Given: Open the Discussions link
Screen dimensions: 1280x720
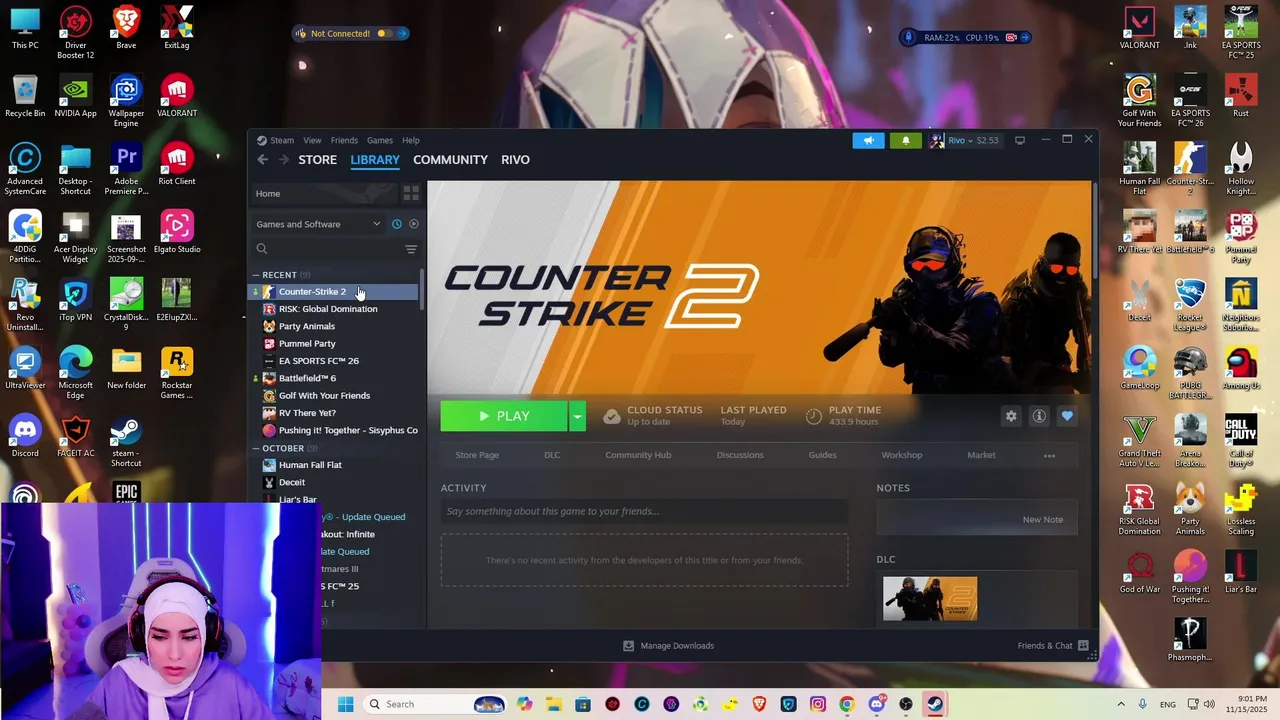Looking at the screenshot, I should 740,455.
